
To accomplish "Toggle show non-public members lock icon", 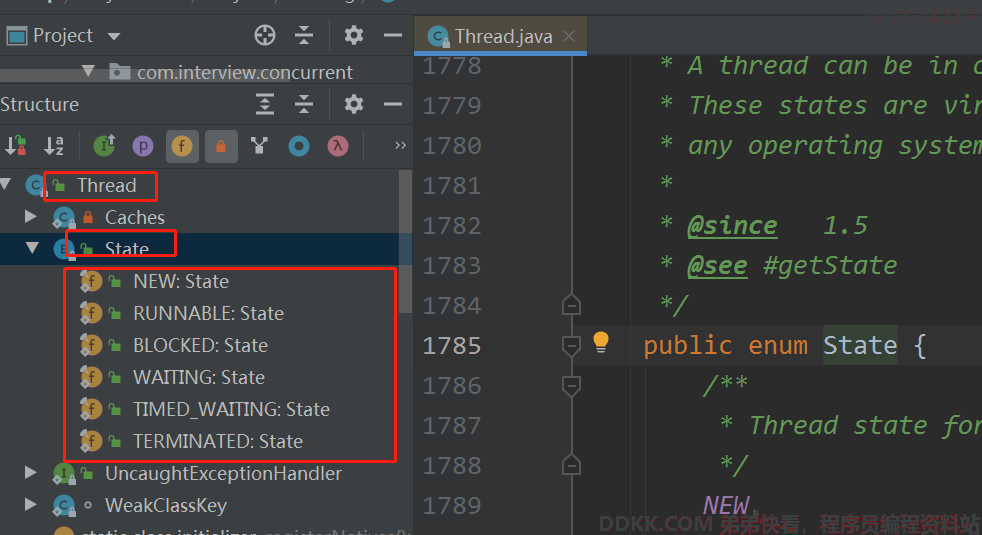I will (x=221, y=146).
